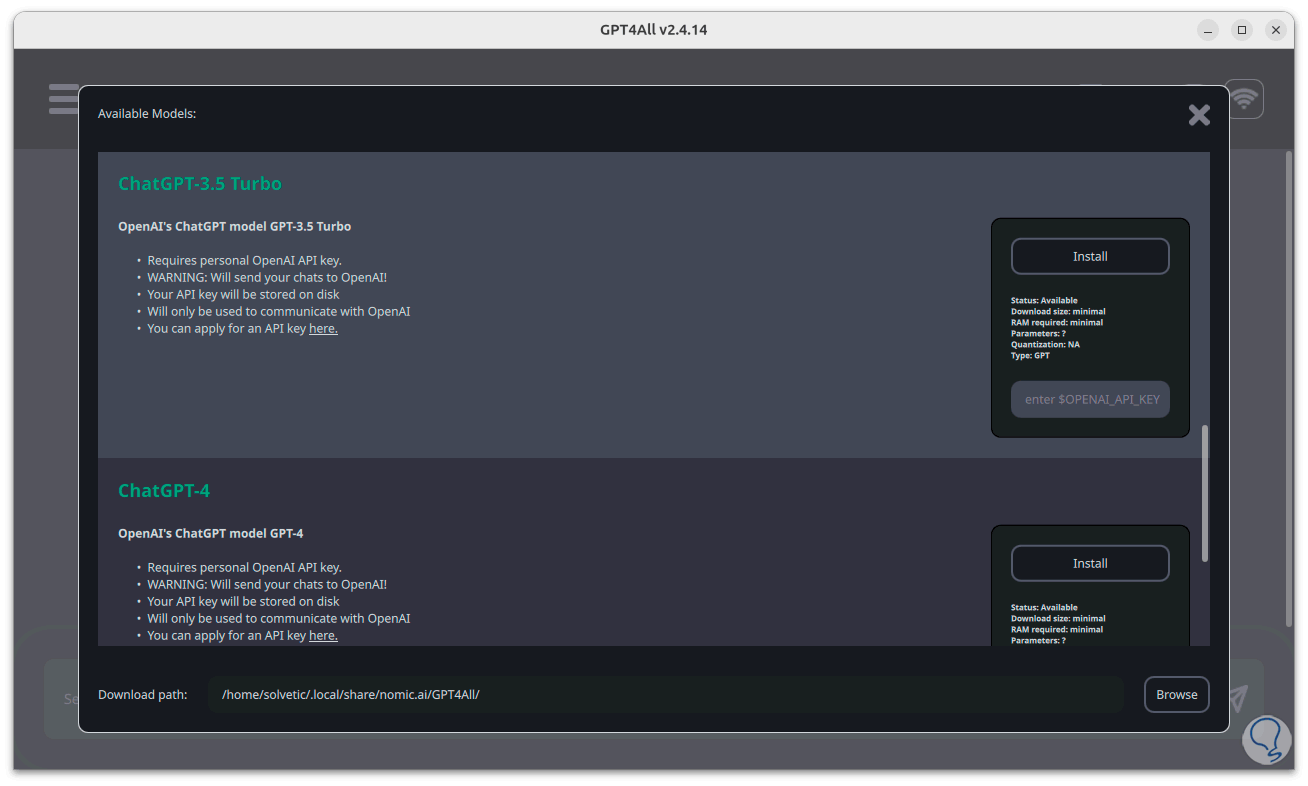Click 'WARNING: Will send your chats' under ChatGPT-3.5 Turbo

click(x=267, y=278)
